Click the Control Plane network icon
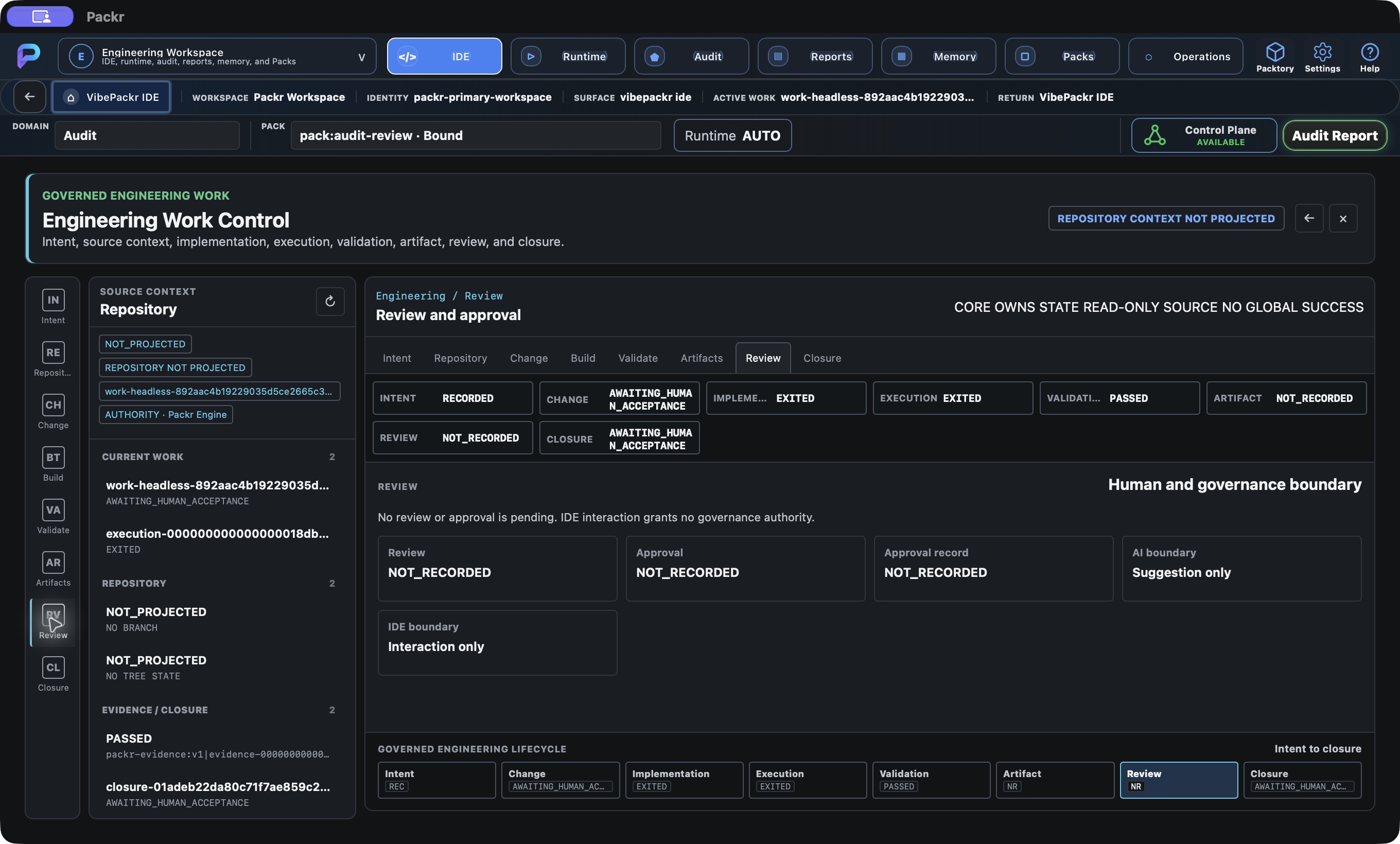The image size is (1400, 844). (1154, 135)
